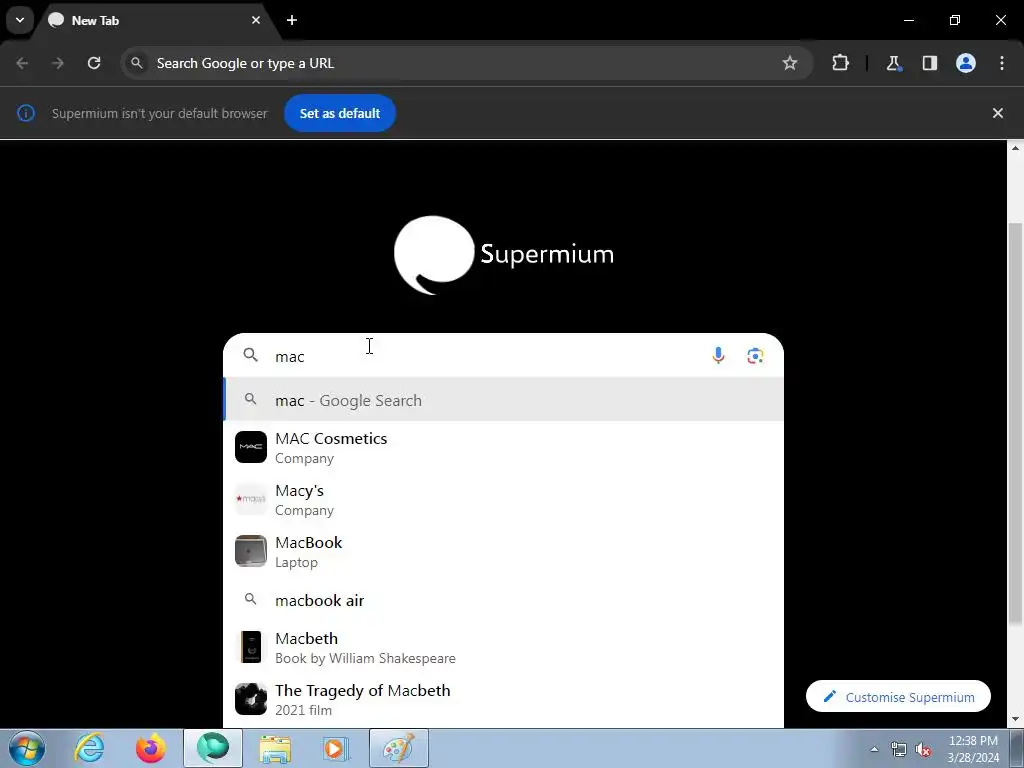1024x768 pixels.
Task: Launch Firefox from the taskbar
Action: tap(150, 748)
